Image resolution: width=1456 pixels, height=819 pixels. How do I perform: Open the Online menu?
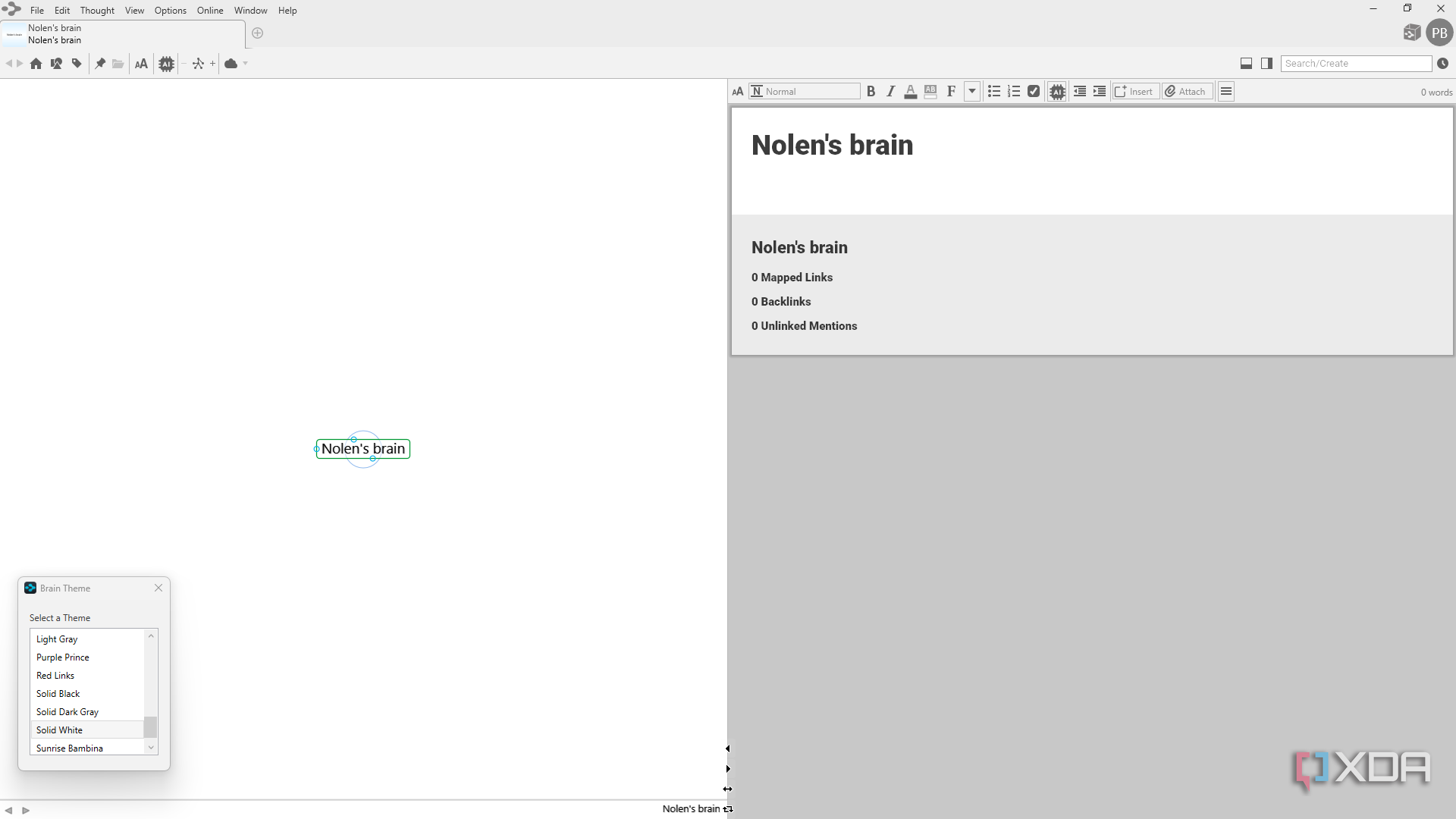[210, 11]
